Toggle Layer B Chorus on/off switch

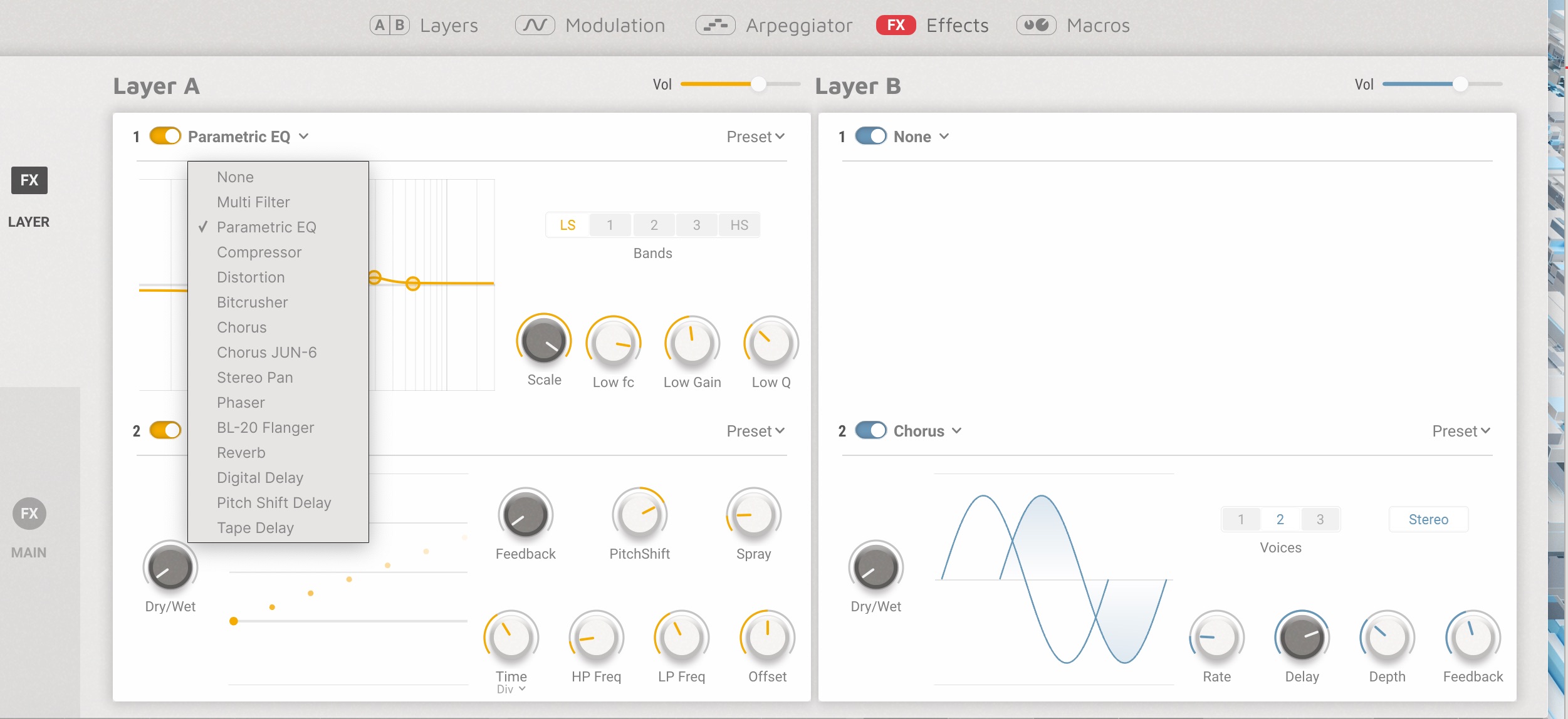point(870,430)
